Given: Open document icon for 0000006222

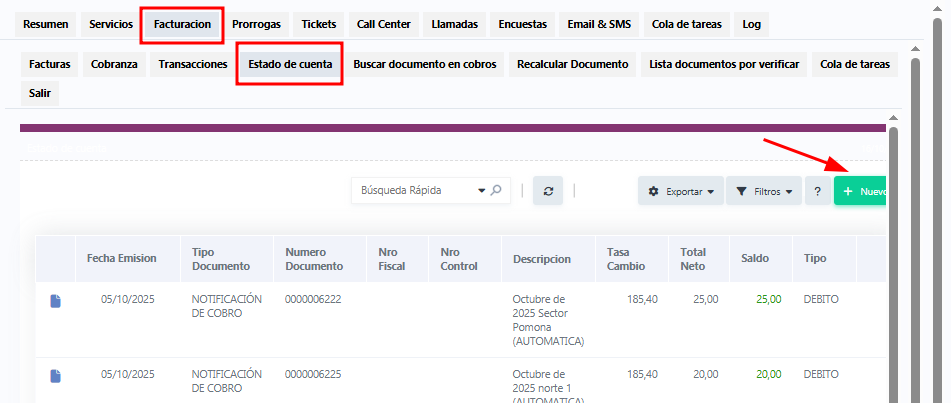Looking at the screenshot, I should tap(56, 300).
